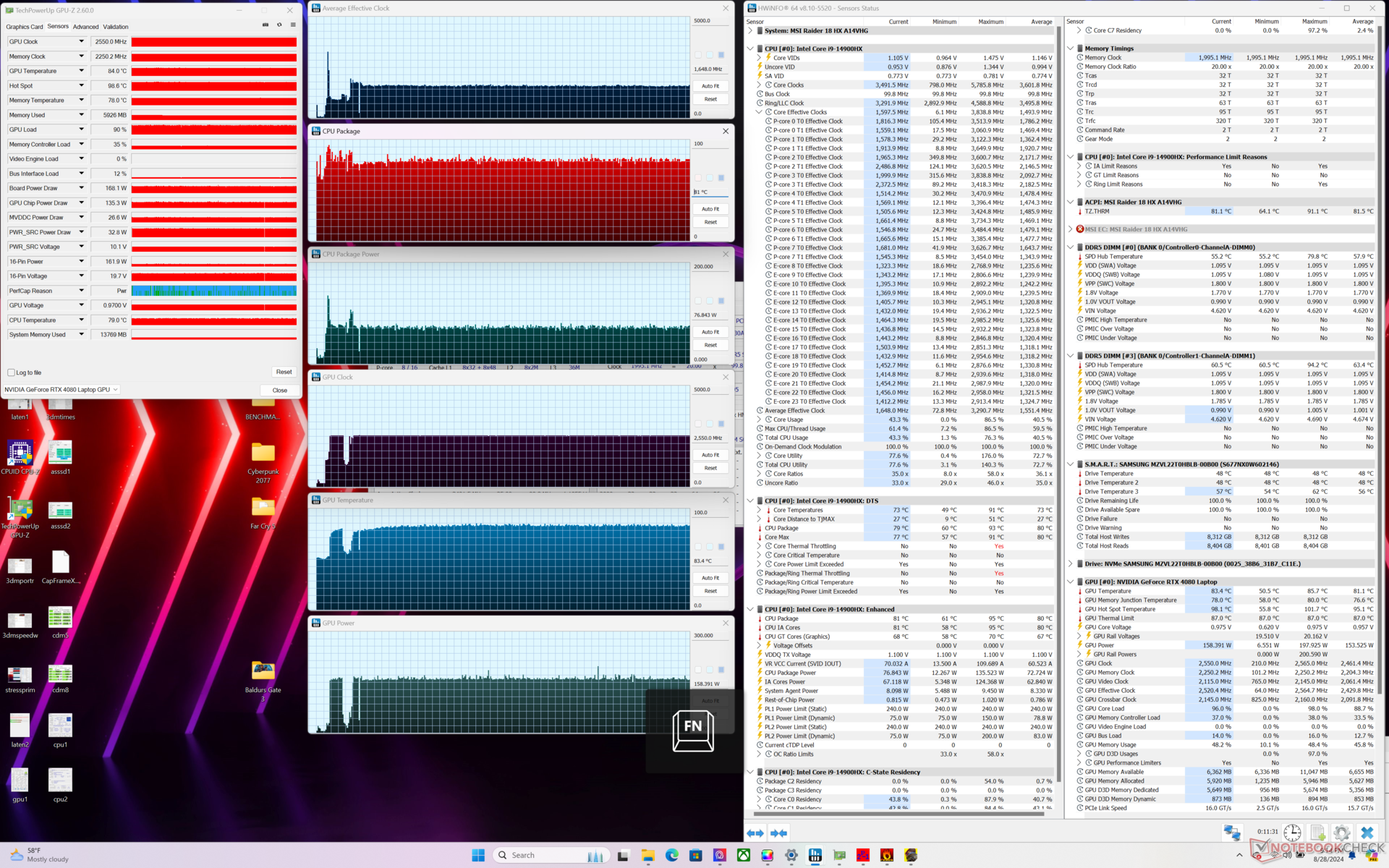Click HWiNFO settings gear icon
The width and height of the screenshot is (1389, 868).
pos(1341,833)
